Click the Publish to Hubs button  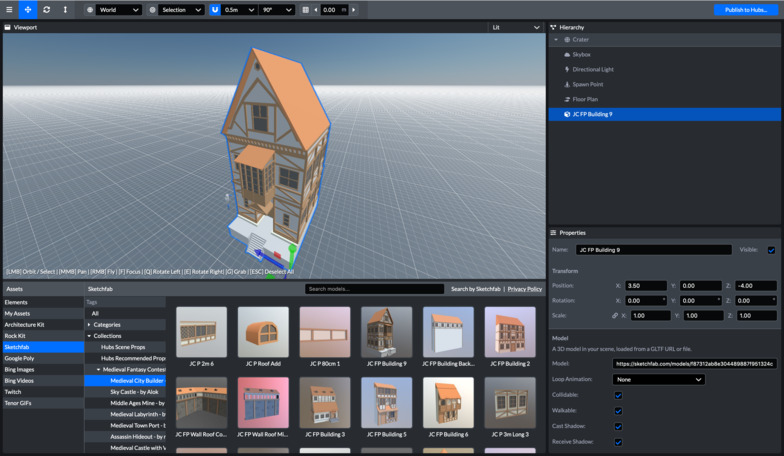(746, 9)
